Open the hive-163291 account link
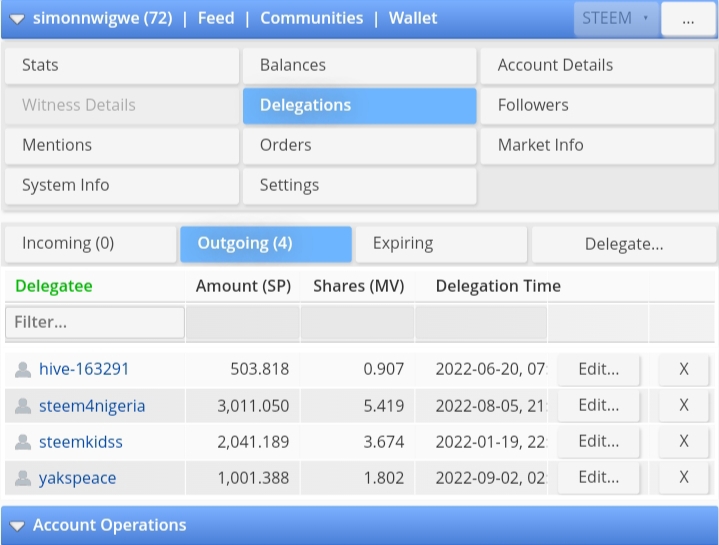 coord(84,370)
